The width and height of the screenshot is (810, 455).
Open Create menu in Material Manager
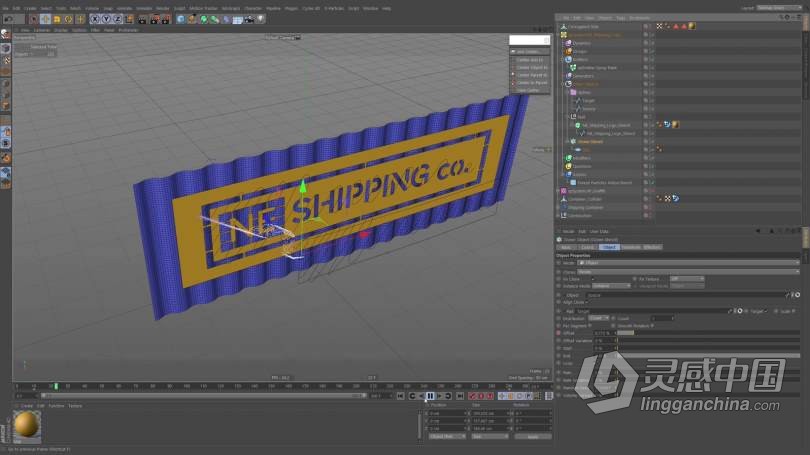27,406
